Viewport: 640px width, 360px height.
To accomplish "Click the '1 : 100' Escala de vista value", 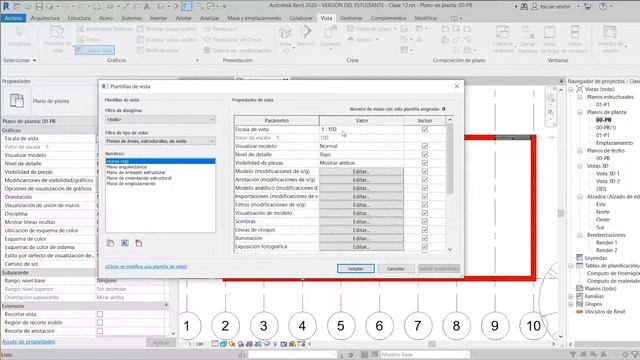I will pos(361,129).
